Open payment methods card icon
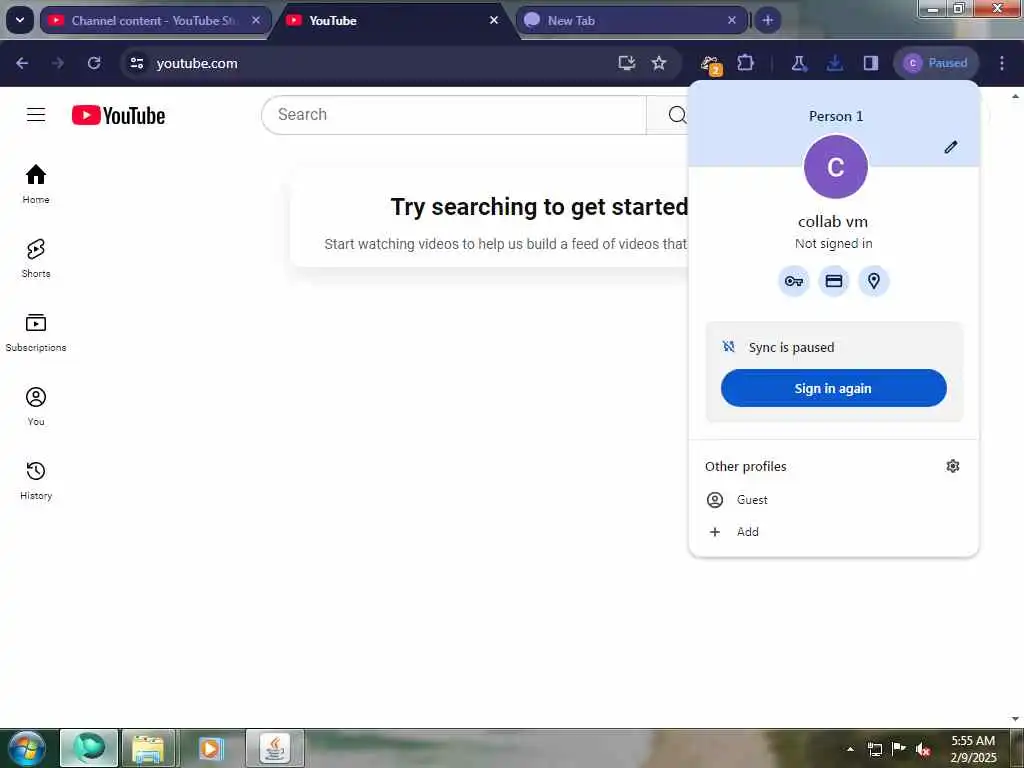This screenshot has height=768, width=1024. (834, 281)
